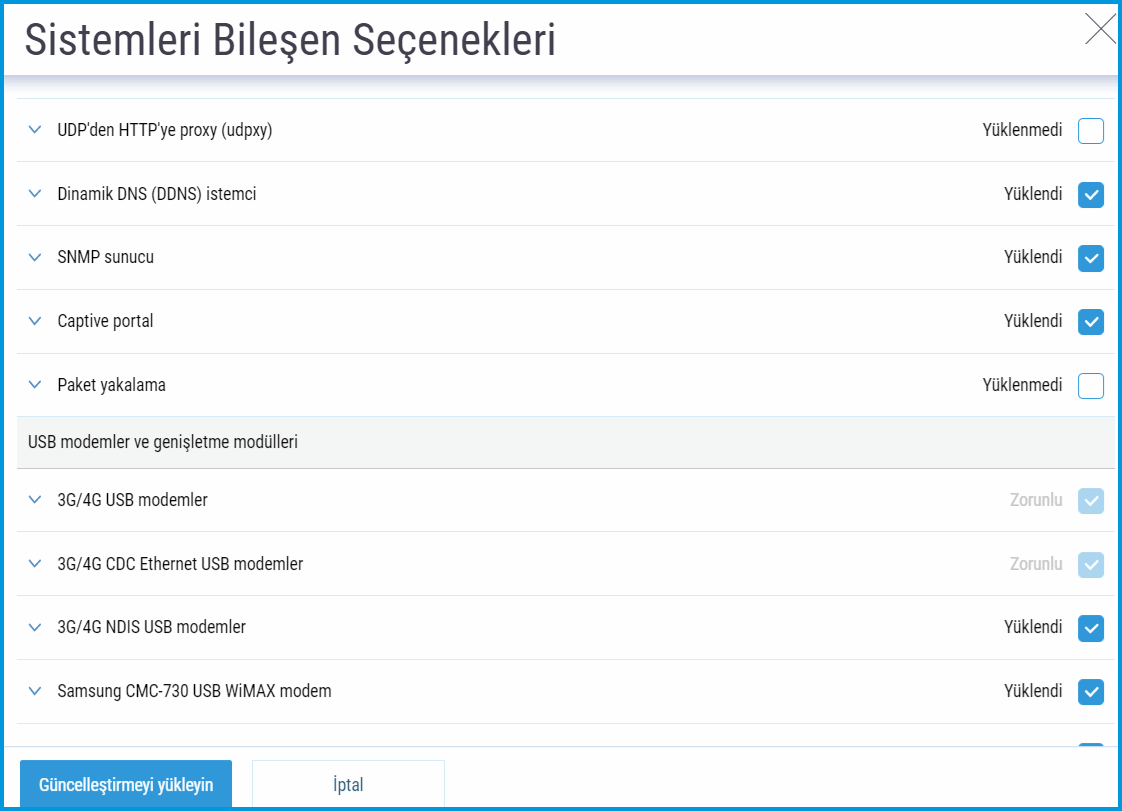Image resolution: width=1122 pixels, height=811 pixels.
Task: Expand the UDP'den HTTP'ye proxy (udpxy) row
Action: (36, 130)
